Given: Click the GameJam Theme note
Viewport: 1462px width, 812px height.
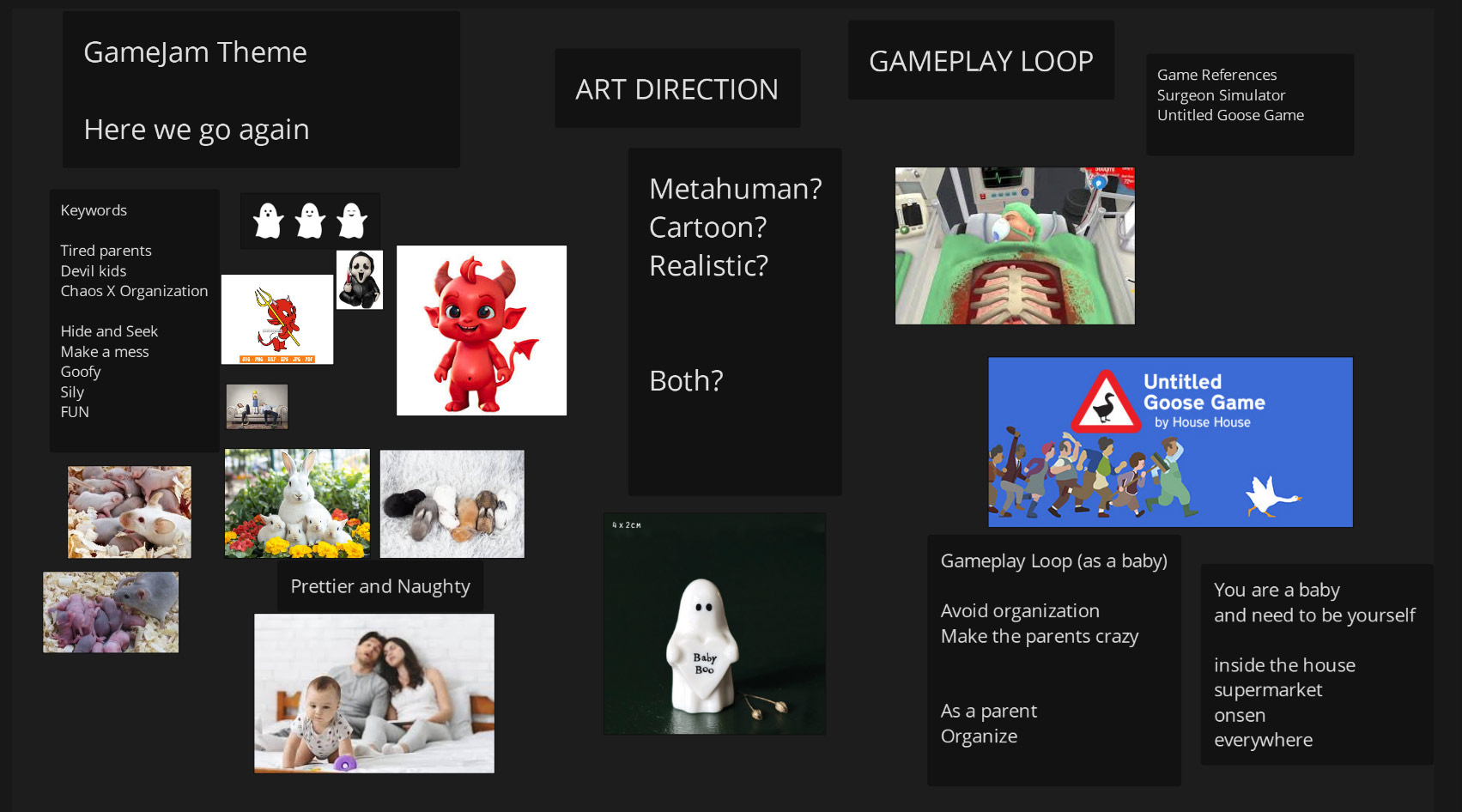Looking at the screenshot, I should (261, 89).
